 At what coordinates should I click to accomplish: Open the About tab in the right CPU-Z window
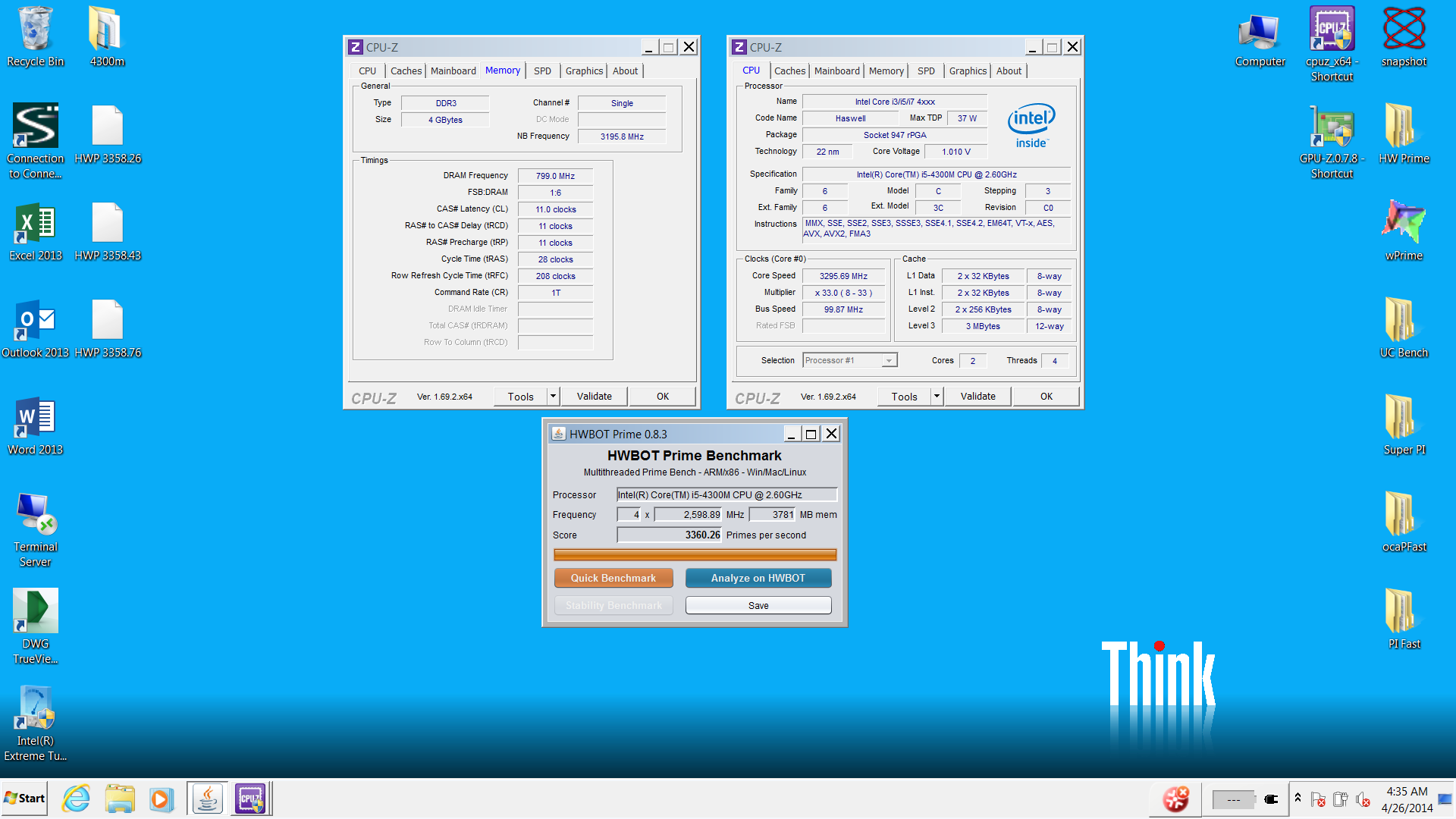pos(1009,71)
